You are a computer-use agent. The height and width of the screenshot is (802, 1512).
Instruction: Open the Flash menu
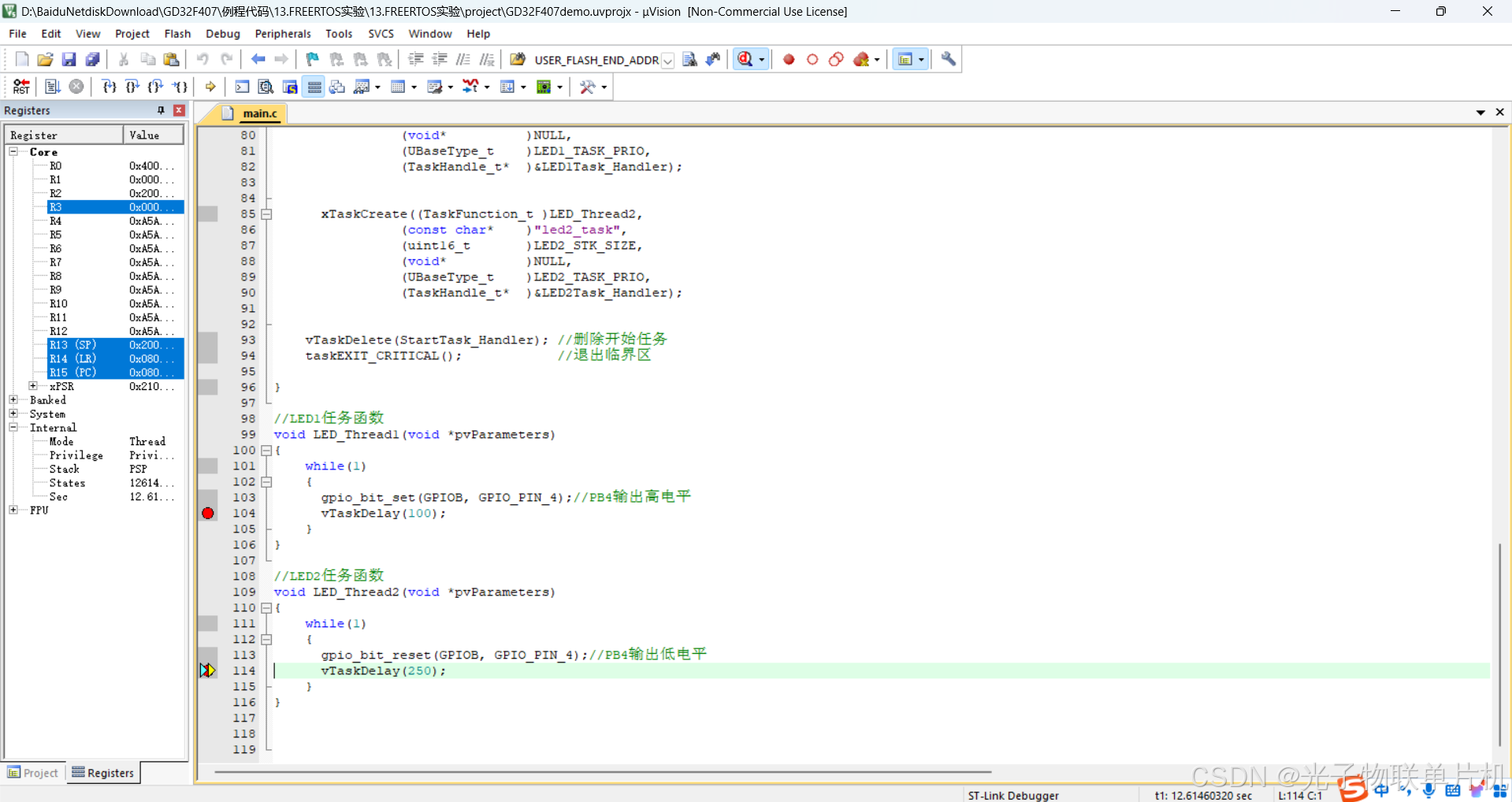[x=177, y=34]
